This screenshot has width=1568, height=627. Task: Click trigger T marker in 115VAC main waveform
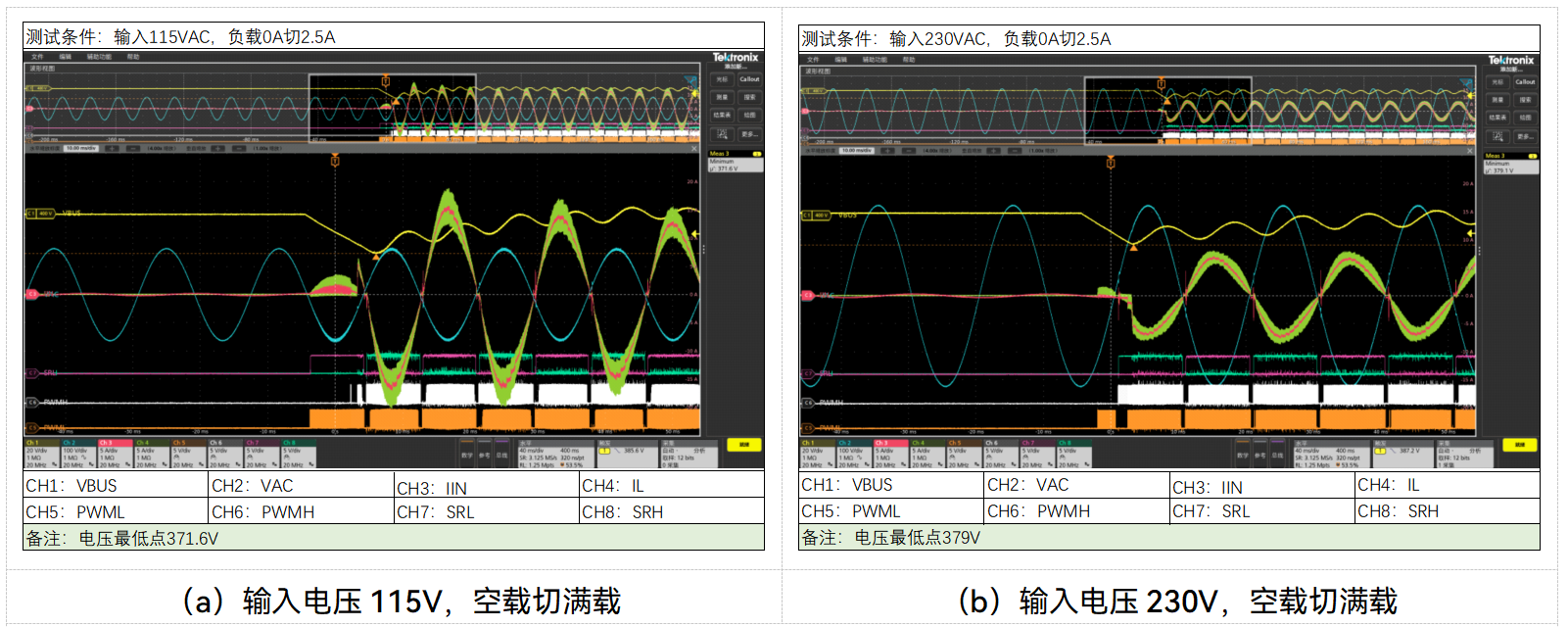click(x=335, y=160)
